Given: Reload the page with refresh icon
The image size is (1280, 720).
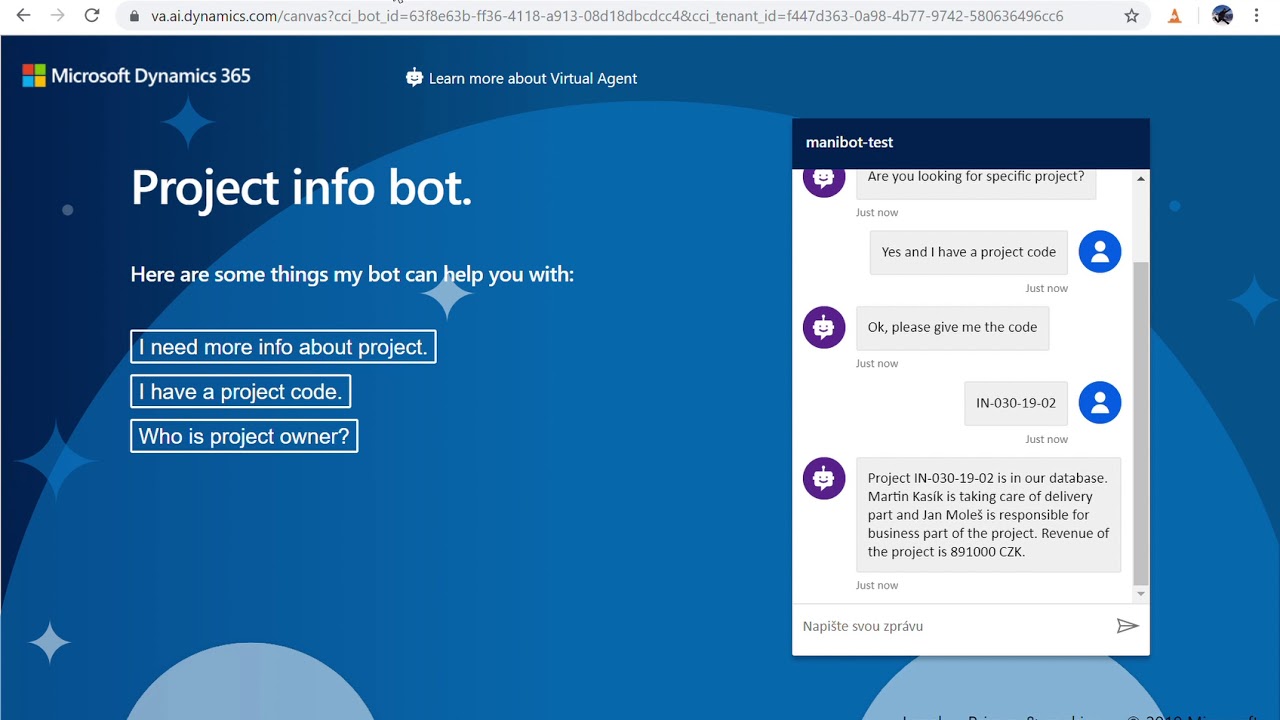Looking at the screenshot, I should [x=92, y=16].
